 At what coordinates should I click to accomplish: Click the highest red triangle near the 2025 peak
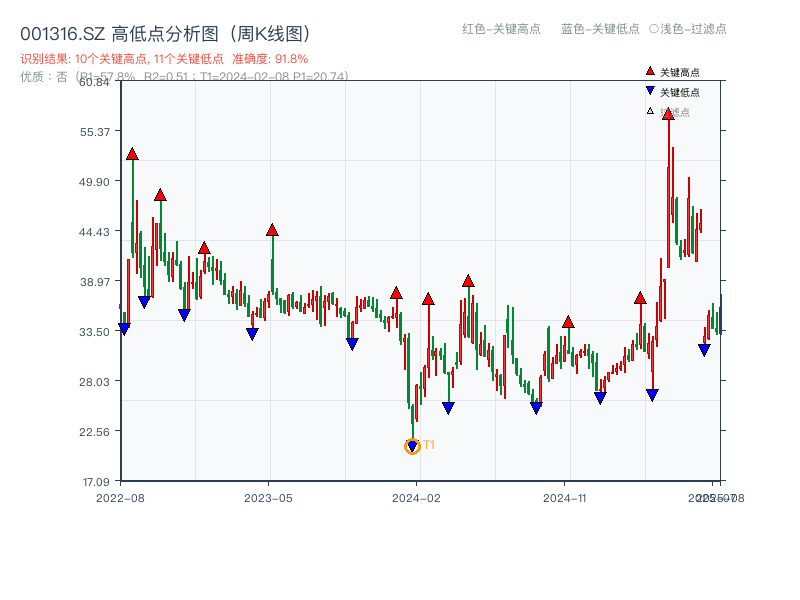pyautogui.click(x=668, y=115)
